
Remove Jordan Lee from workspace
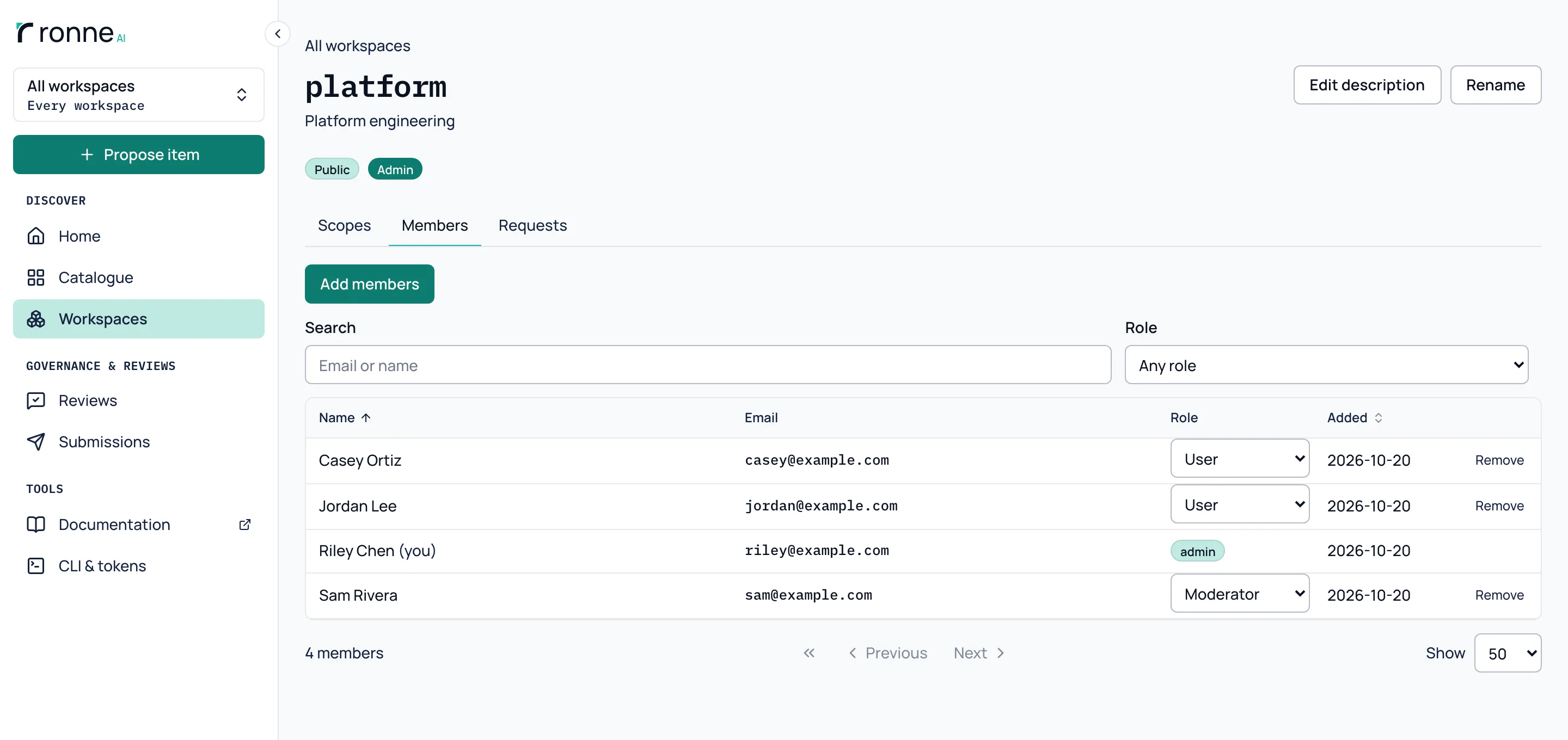(x=1499, y=505)
